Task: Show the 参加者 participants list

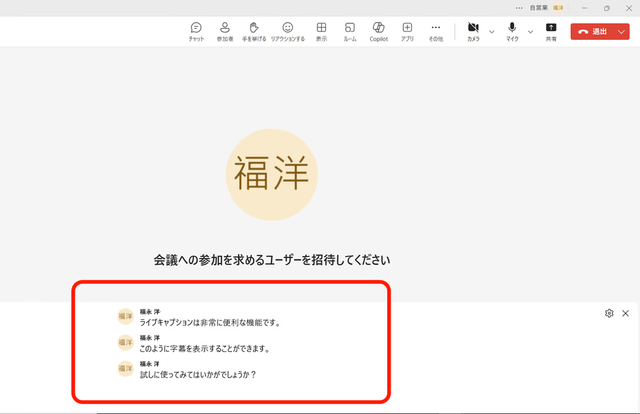Action: (225, 31)
